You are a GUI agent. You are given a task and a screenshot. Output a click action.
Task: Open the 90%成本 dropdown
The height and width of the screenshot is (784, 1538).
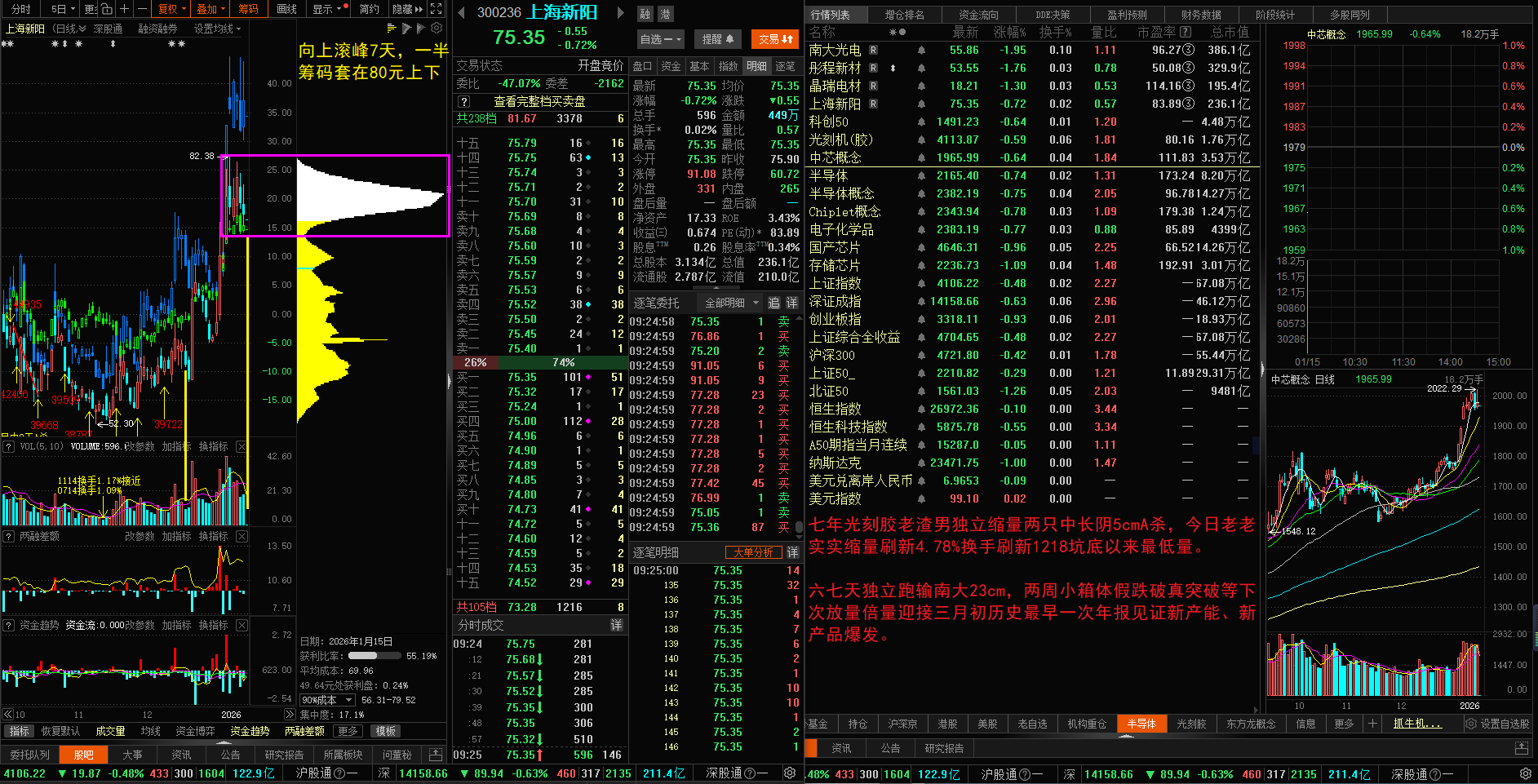327,700
